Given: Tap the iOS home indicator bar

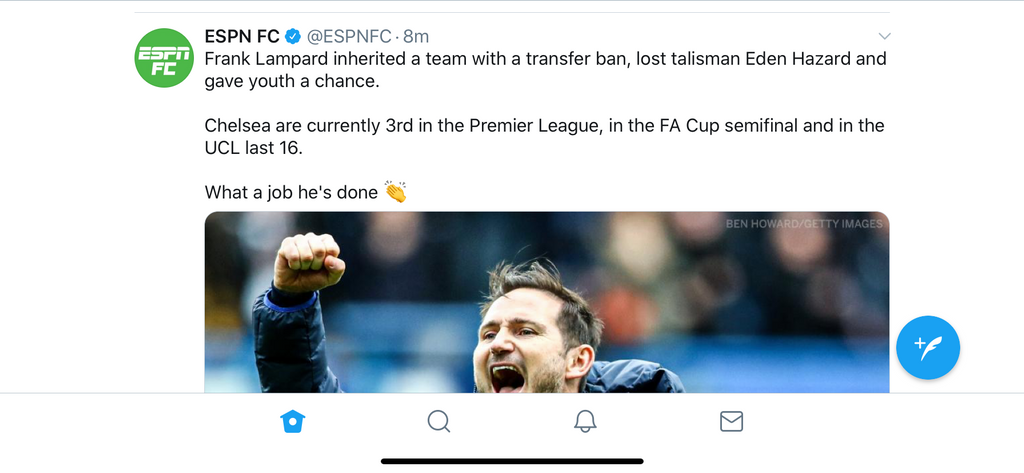Looking at the screenshot, I should (512, 461).
